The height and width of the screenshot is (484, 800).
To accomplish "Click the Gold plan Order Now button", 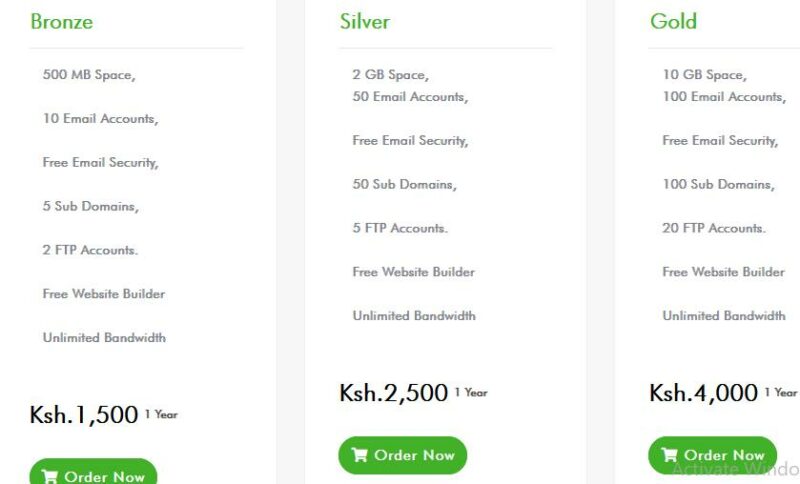I will [x=712, y=455].
